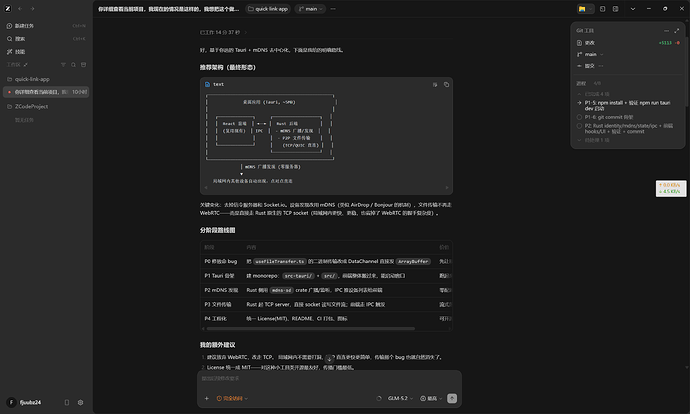This screenshot has width=690, height=414.
Task: Open the quick-link-app project folder
Action: click(46, 79)
